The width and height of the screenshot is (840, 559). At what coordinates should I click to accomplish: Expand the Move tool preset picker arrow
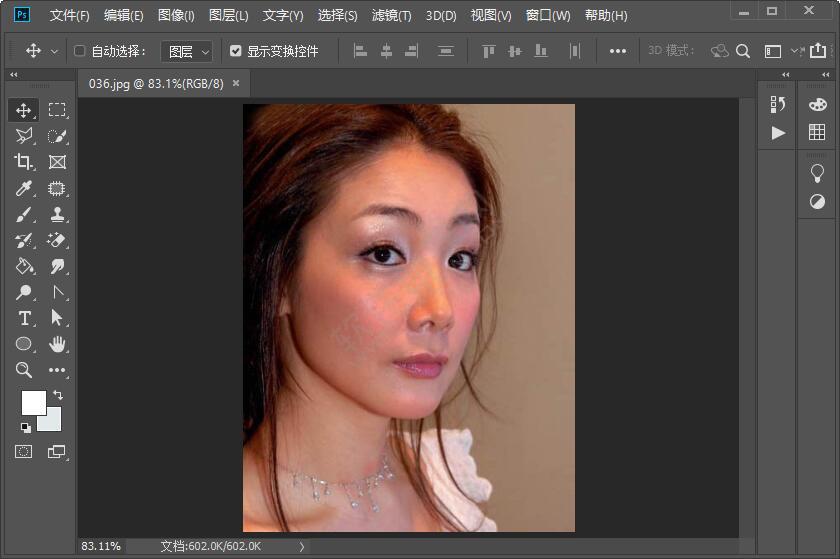click(x=54, y=51)
